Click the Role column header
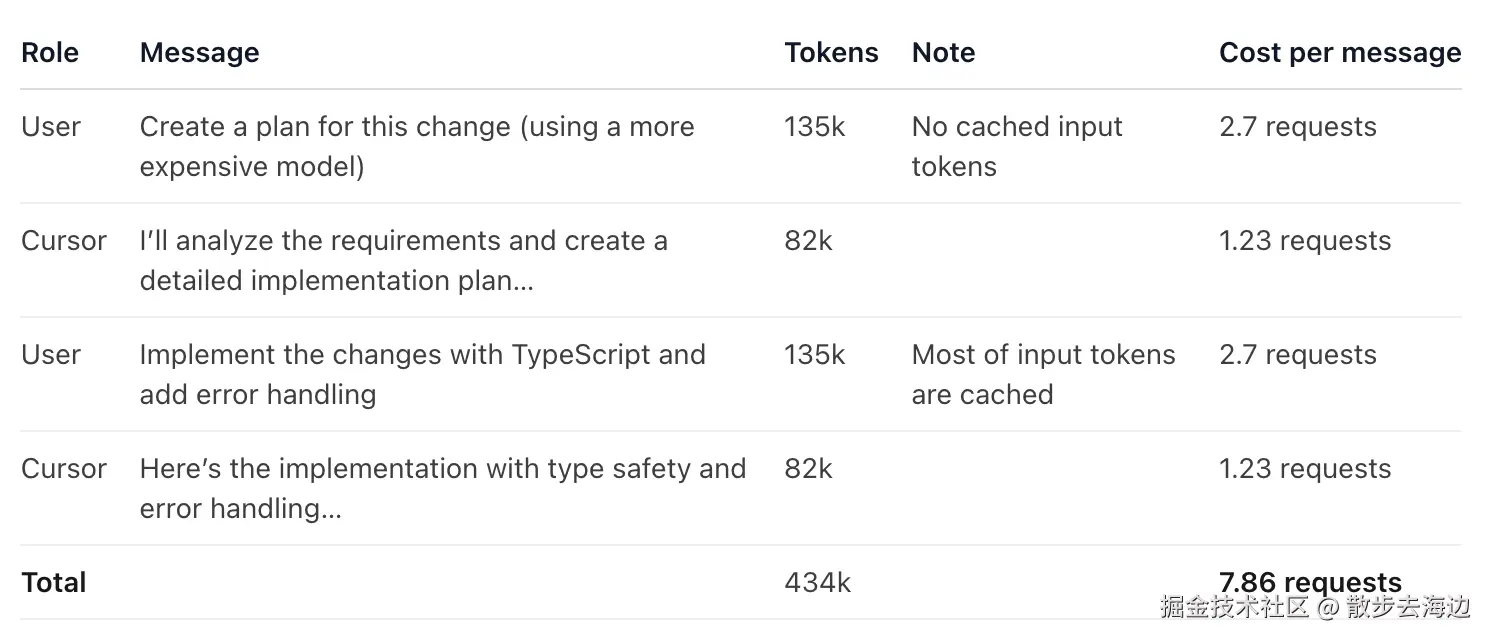 [50, 53]
